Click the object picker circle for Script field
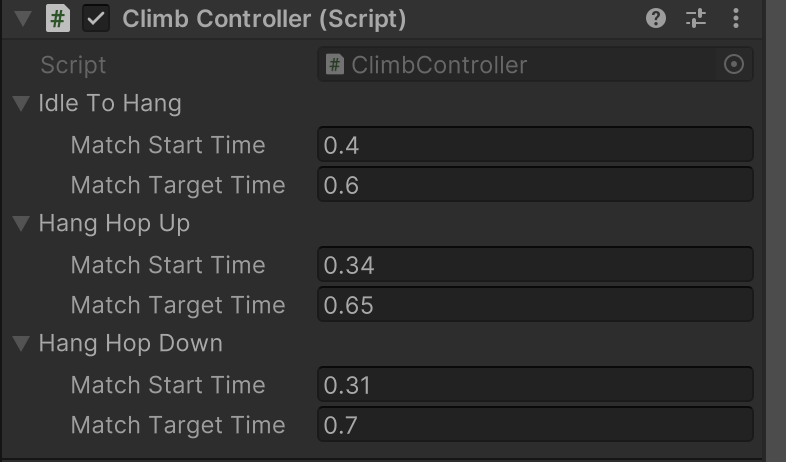786x462 pixels. [x=733, y=65]
